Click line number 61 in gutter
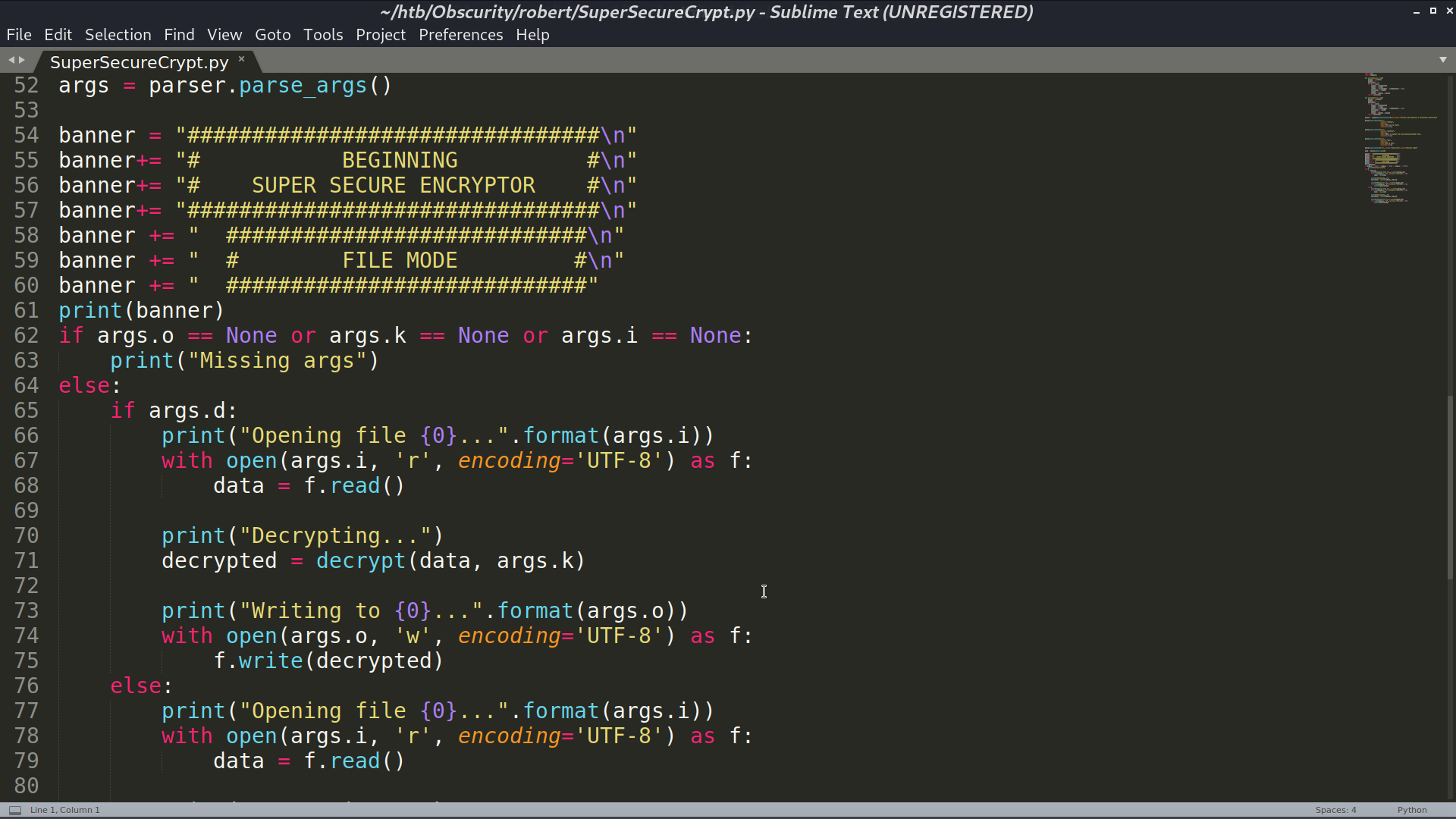1456x819 pixels. (27, 311)
